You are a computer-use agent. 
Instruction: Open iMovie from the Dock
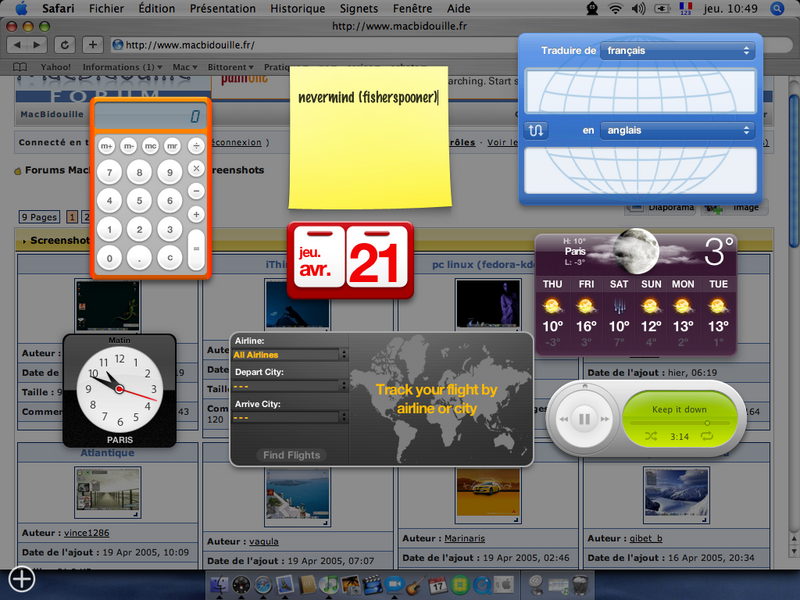tap(373, 585)
